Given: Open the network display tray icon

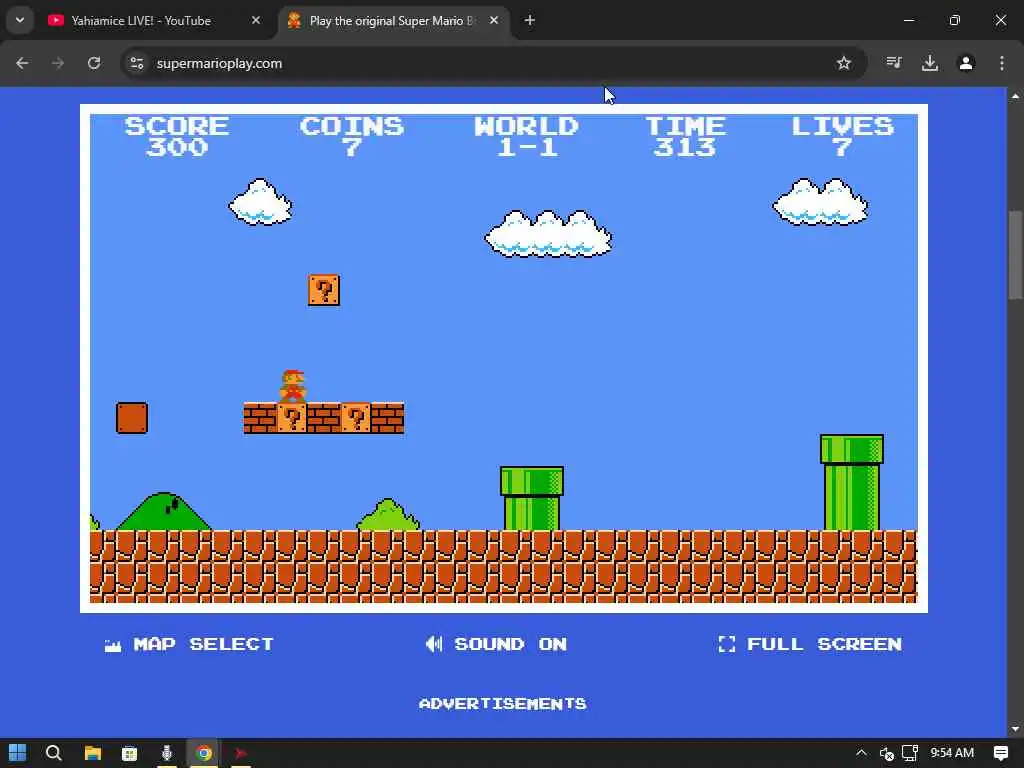Looking at the screenshot, I should click(x=910, y=753).
